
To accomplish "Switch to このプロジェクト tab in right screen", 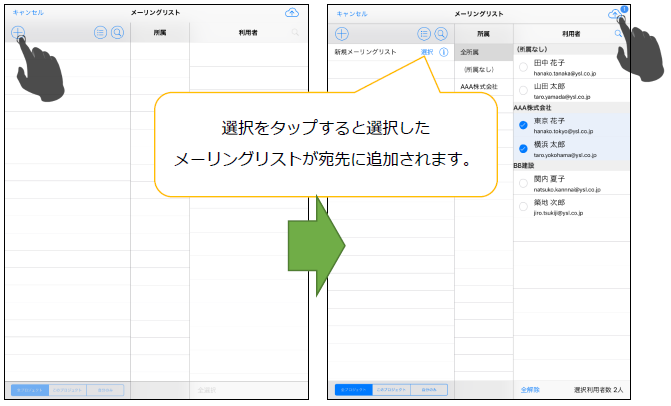I will (392, 388).
